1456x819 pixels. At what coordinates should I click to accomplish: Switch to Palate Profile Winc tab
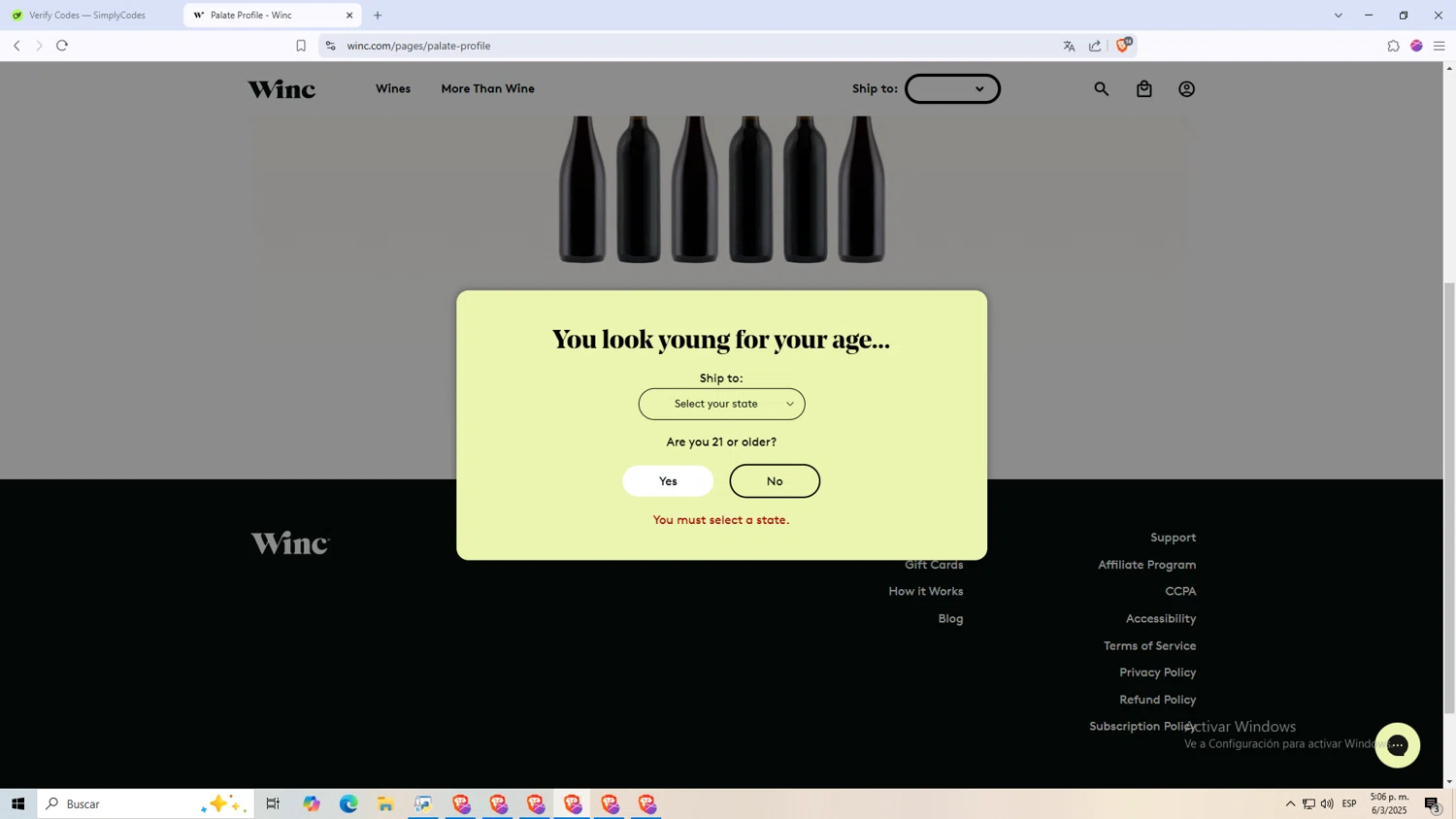click(272, 16)
